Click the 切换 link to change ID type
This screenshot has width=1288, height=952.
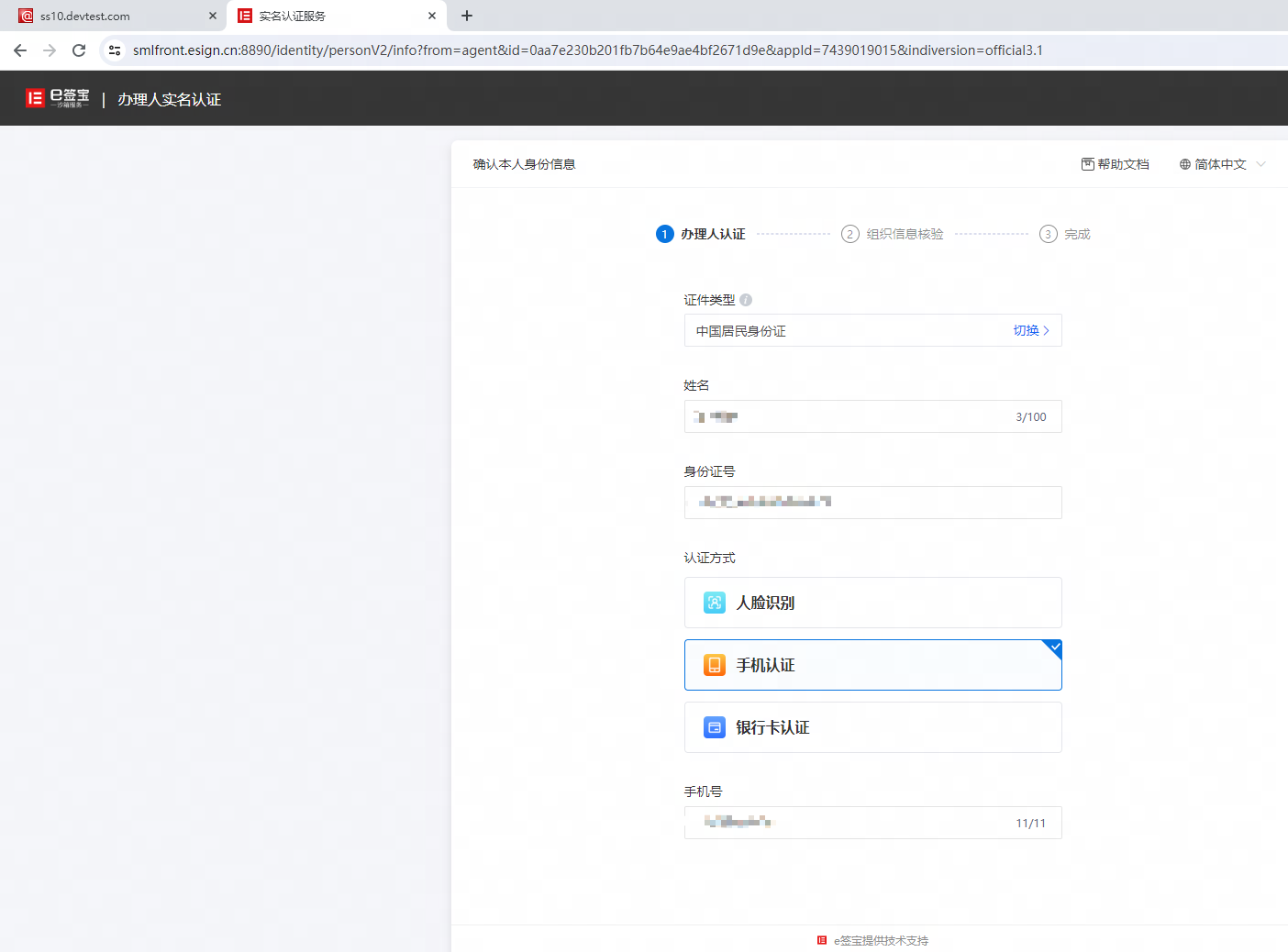point(1031,331)
